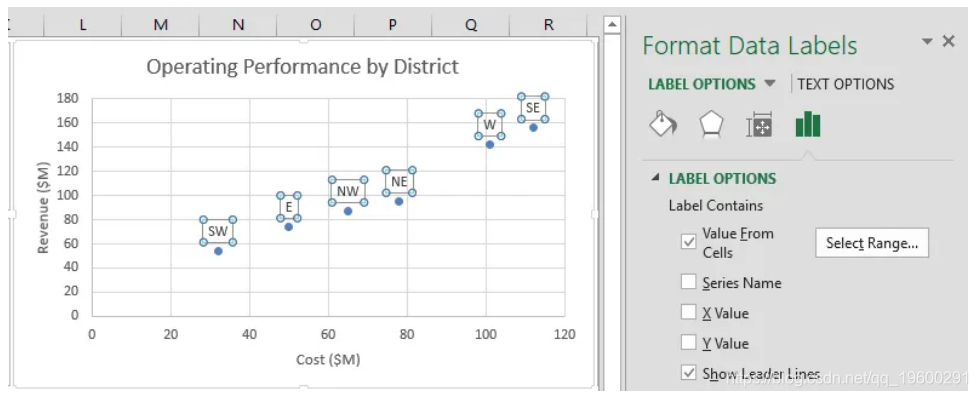Check the Y Value checkbox
This screenshot has height=397, width=978.
tap(688, 343)
